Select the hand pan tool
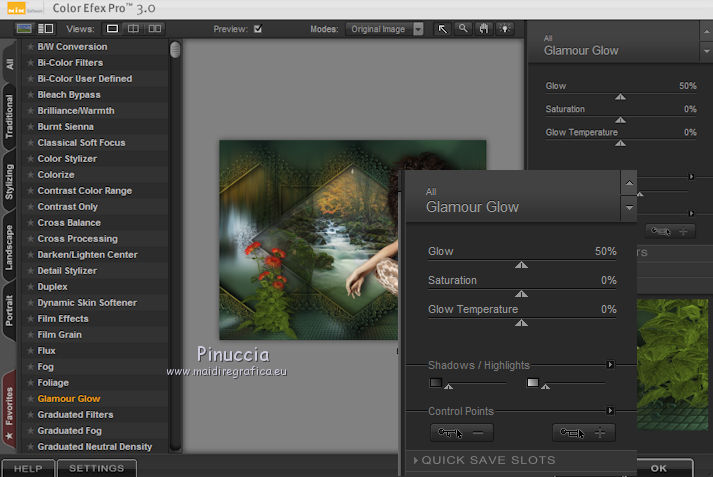This screenshot has width=713, height=477. coord(483,29)
